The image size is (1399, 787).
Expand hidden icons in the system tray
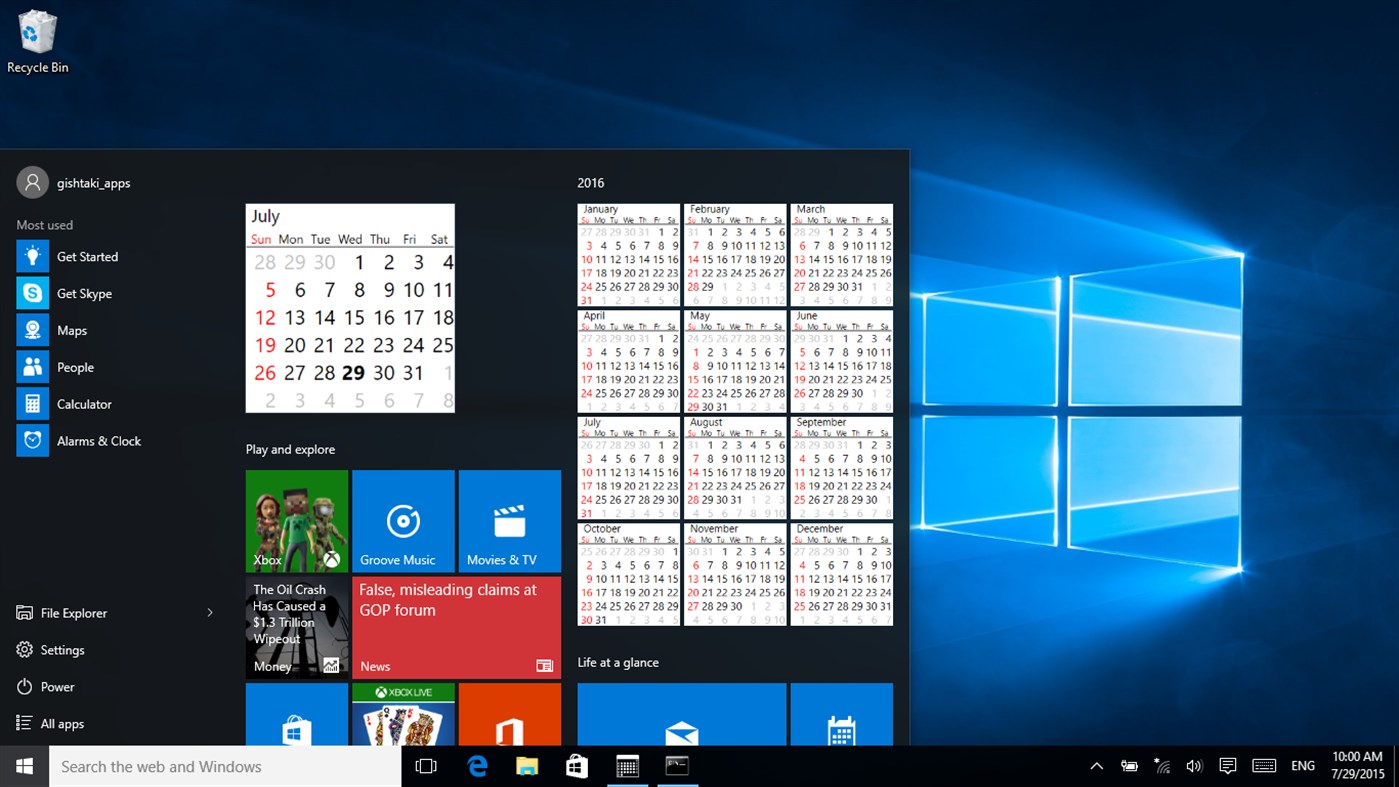pyautogui.click(x=1097, y=766)
